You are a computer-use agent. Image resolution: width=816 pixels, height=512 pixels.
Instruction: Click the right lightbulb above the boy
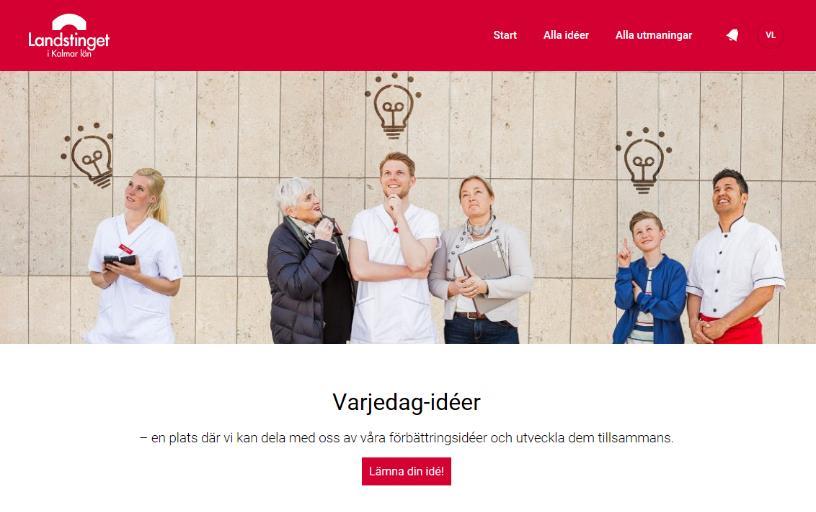[x=644, y=161]
